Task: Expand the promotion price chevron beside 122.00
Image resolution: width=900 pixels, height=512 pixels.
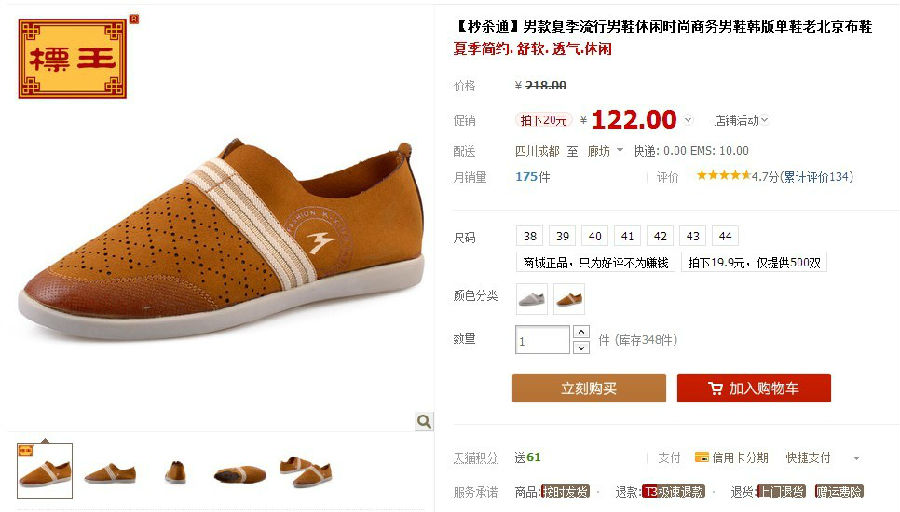Action: (688, 120)
